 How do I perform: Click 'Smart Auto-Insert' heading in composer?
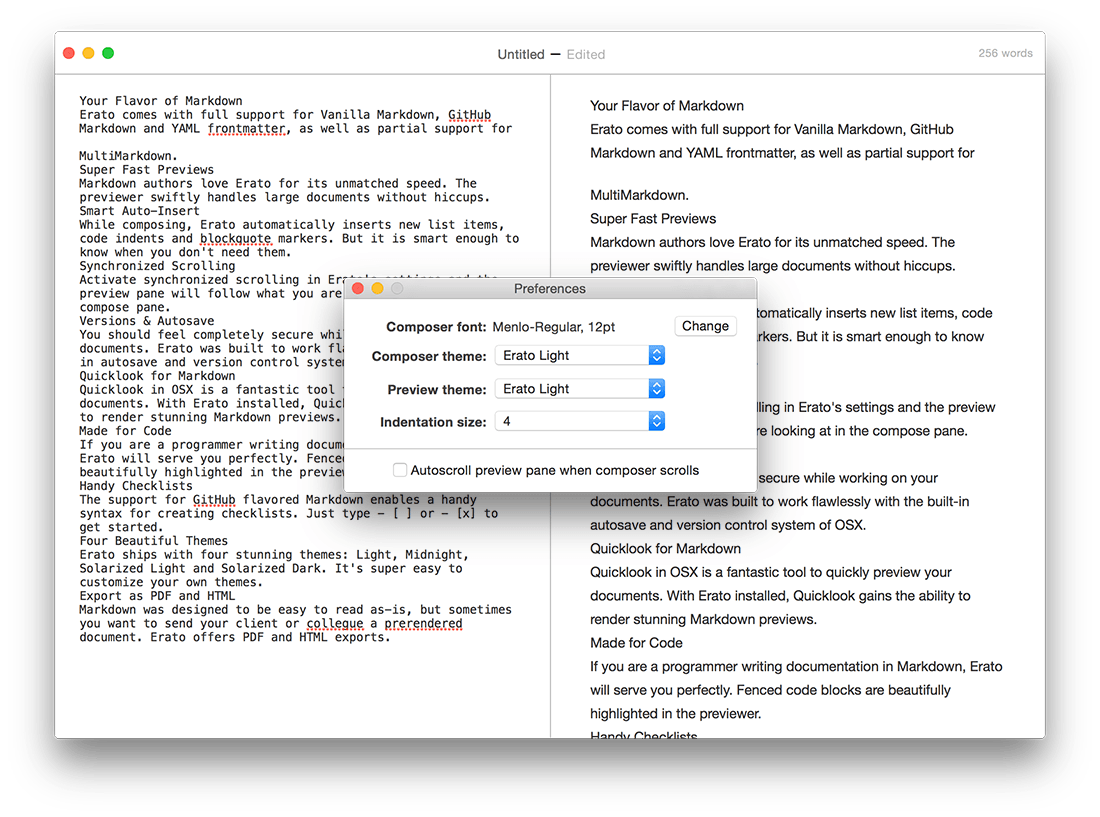[x=140, y=211]
